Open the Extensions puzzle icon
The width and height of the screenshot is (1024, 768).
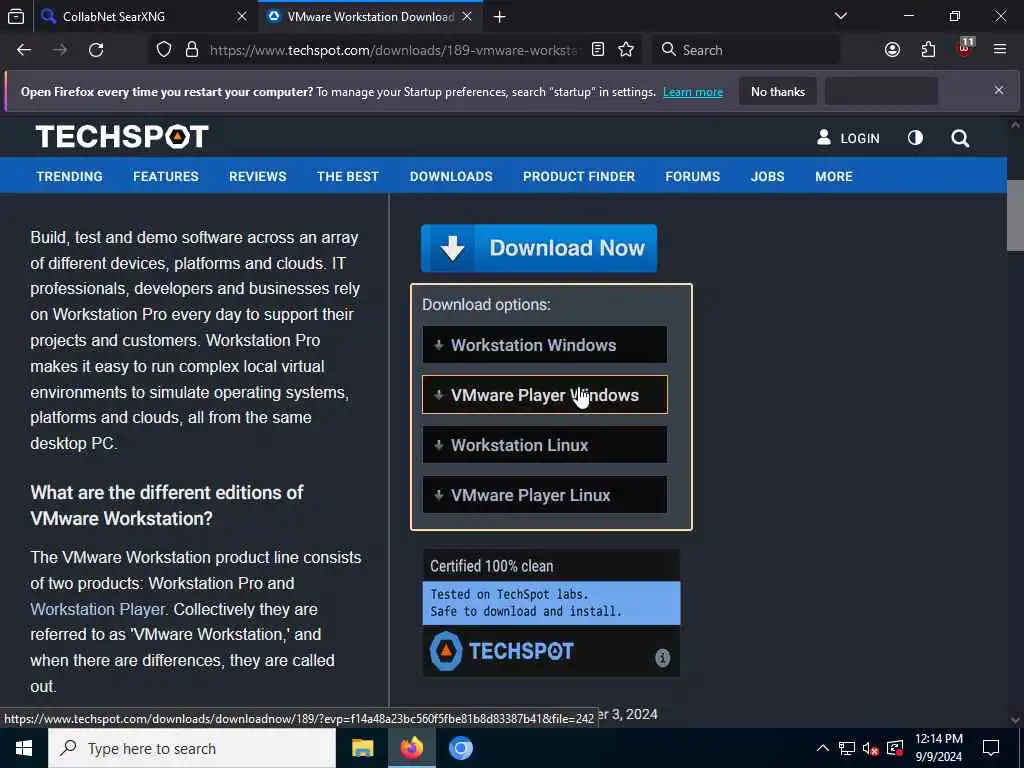tap(928, 50)
